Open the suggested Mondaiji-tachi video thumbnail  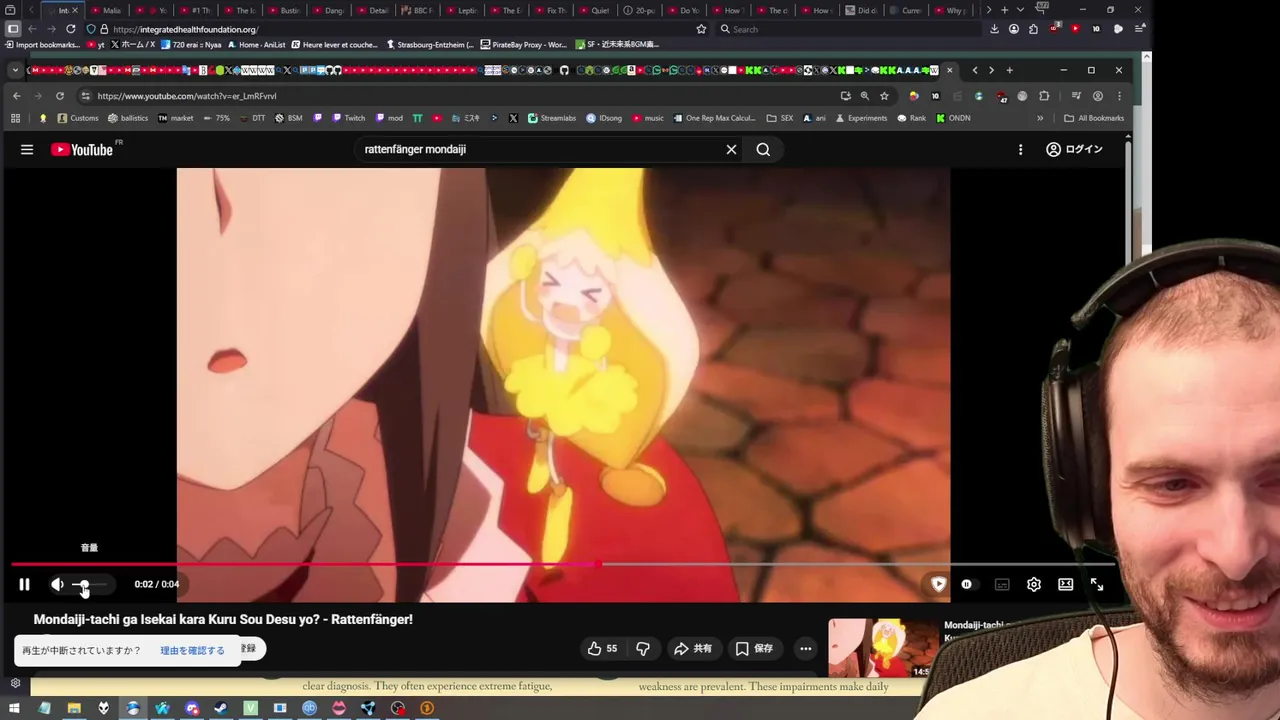coord(882,648)
